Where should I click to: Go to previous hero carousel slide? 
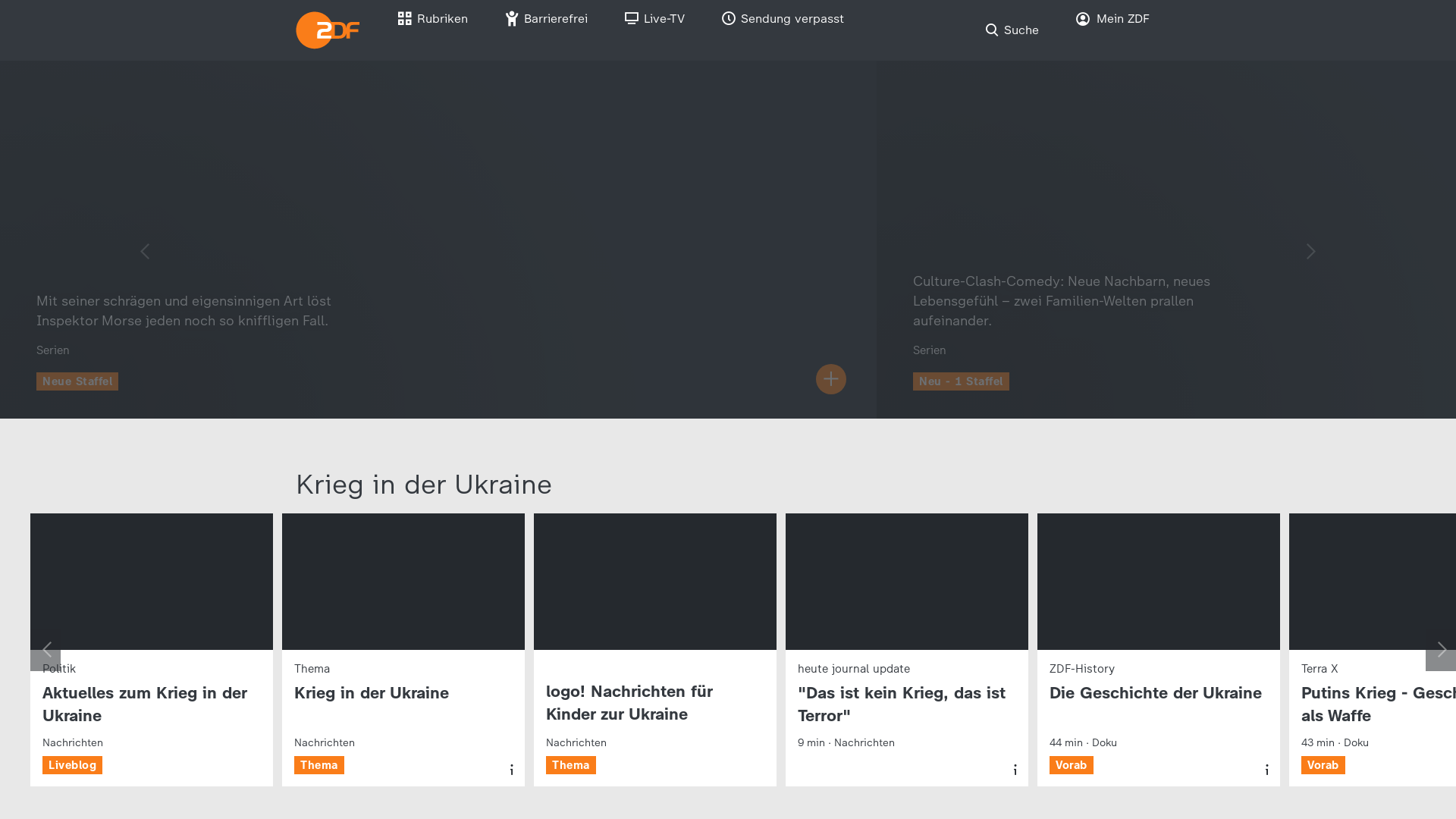(x=145, y=252)
